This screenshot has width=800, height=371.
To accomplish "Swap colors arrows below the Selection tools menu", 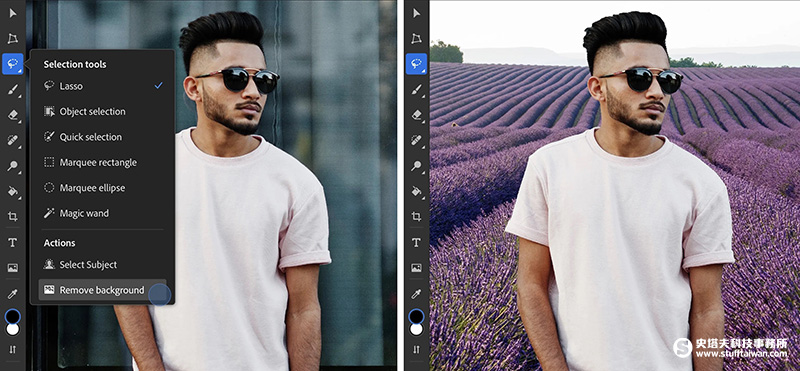I will [13, 350].
